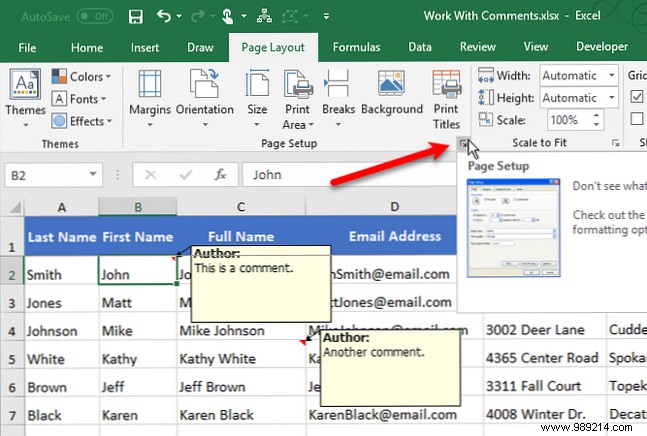Open the Name Box dropdown arrow
The image size is (647, 436).
point(93,174)
